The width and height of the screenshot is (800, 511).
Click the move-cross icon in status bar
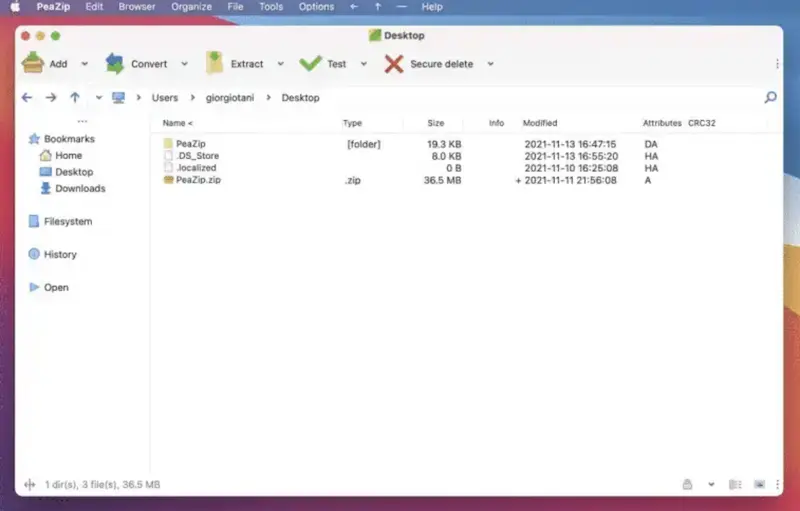tap(30, 484)
